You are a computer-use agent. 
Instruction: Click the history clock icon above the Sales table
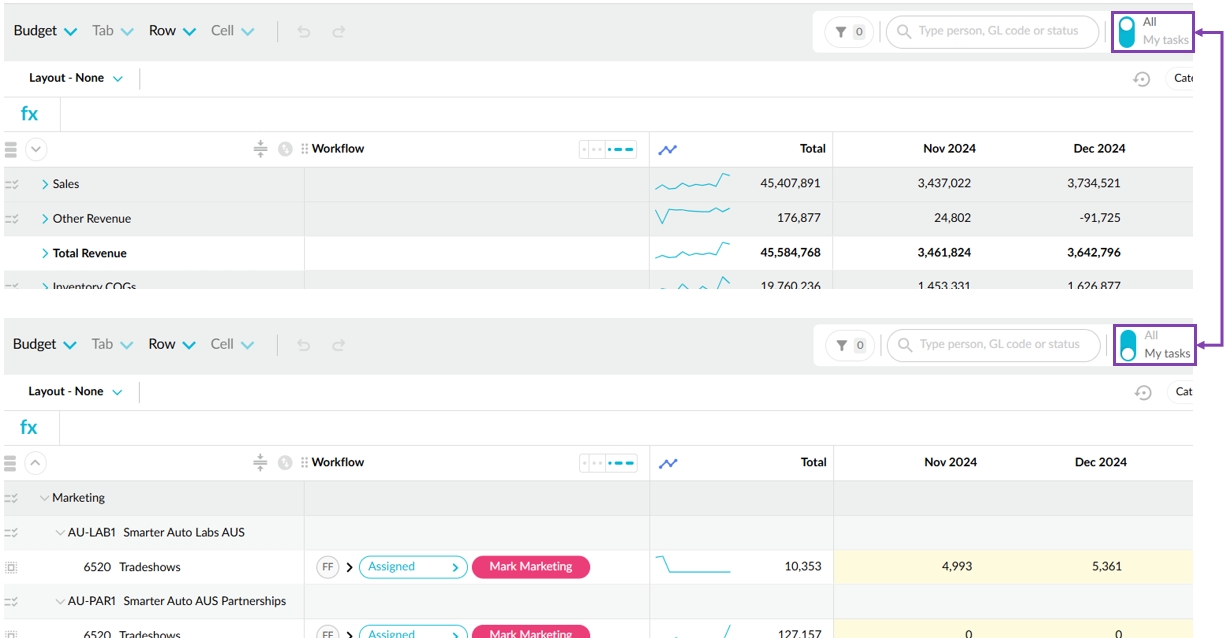(x=1141, y=79)
